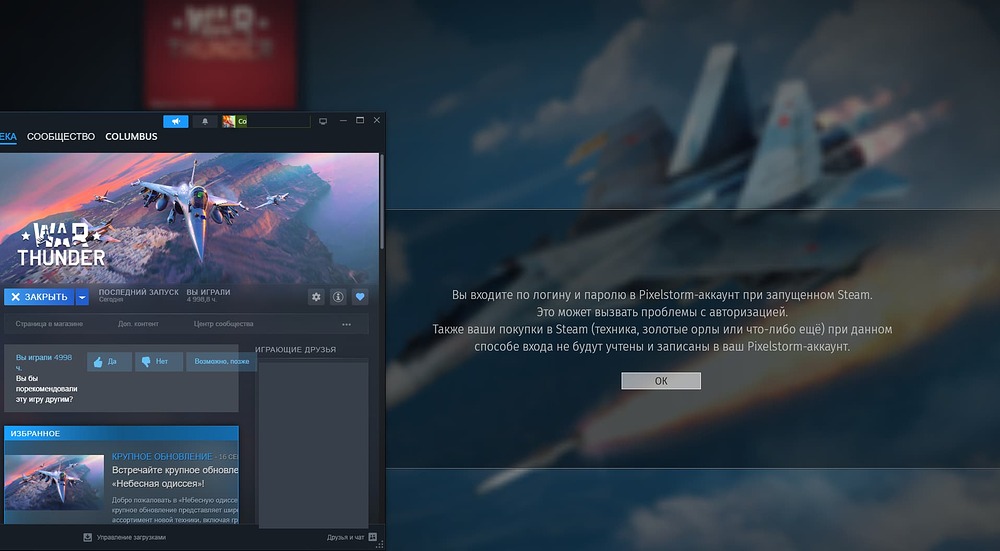1000x551 pixels.
Task: Open the three-dots more links menu
Action: 346,325
